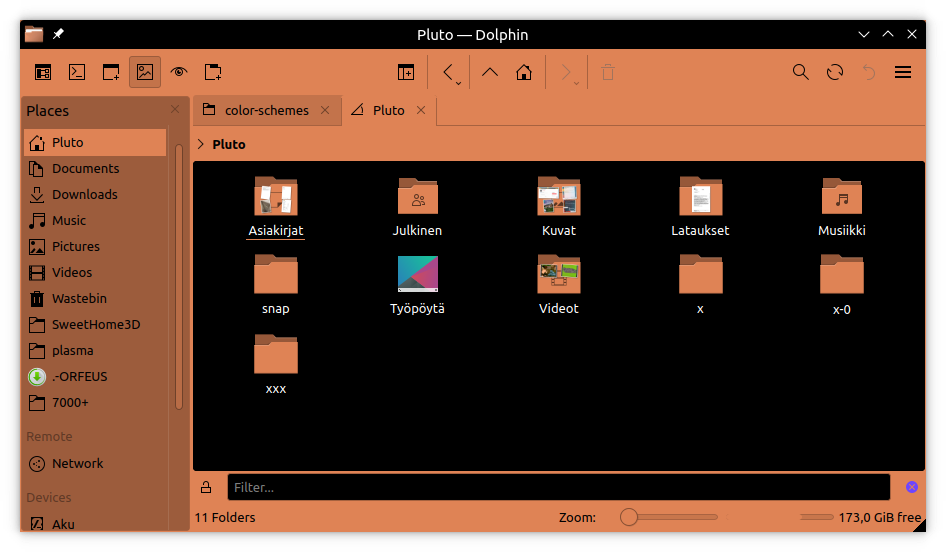The height and width of the screenshot is (552, 946).
Task: Create new folder toolbar icon
Action: coord(213,72)
